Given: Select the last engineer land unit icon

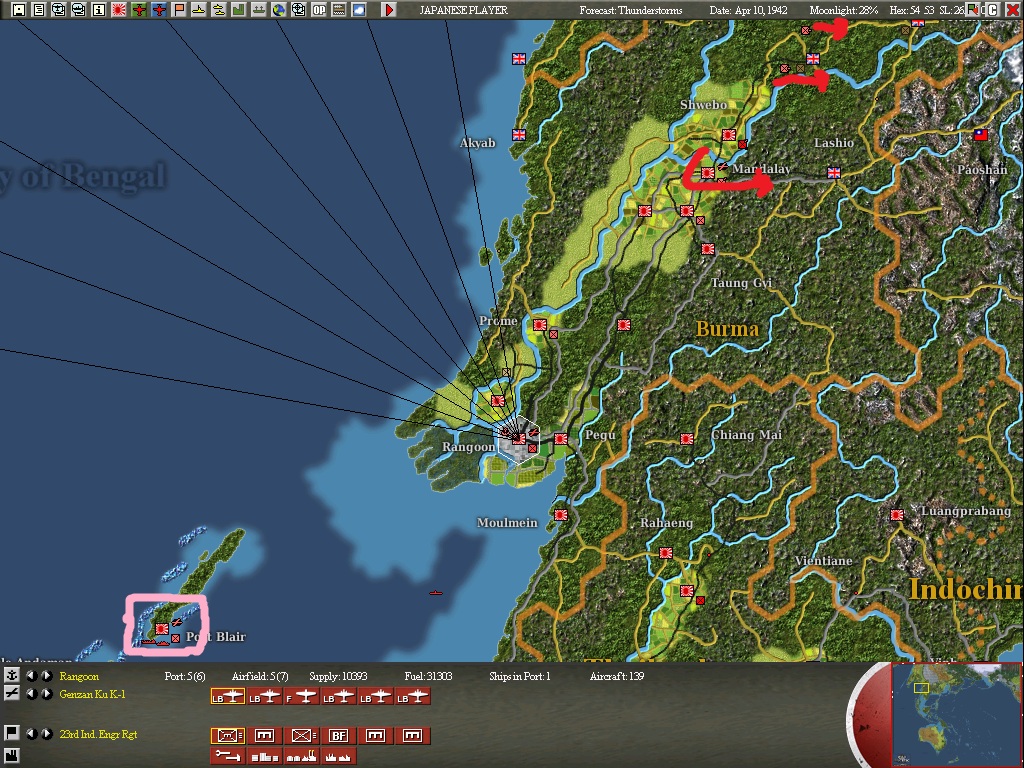Looking at the screenshot, I should click(x=413, y=736).
